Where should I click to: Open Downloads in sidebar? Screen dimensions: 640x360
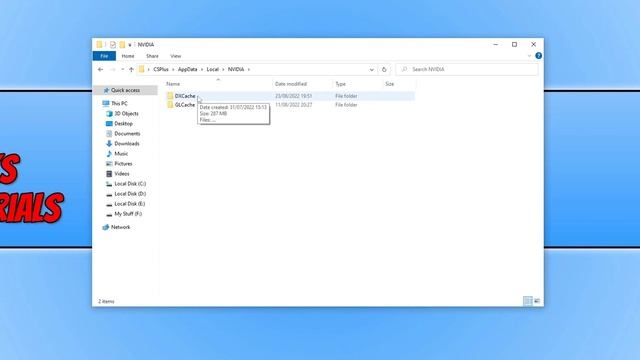tap(127, 144)
